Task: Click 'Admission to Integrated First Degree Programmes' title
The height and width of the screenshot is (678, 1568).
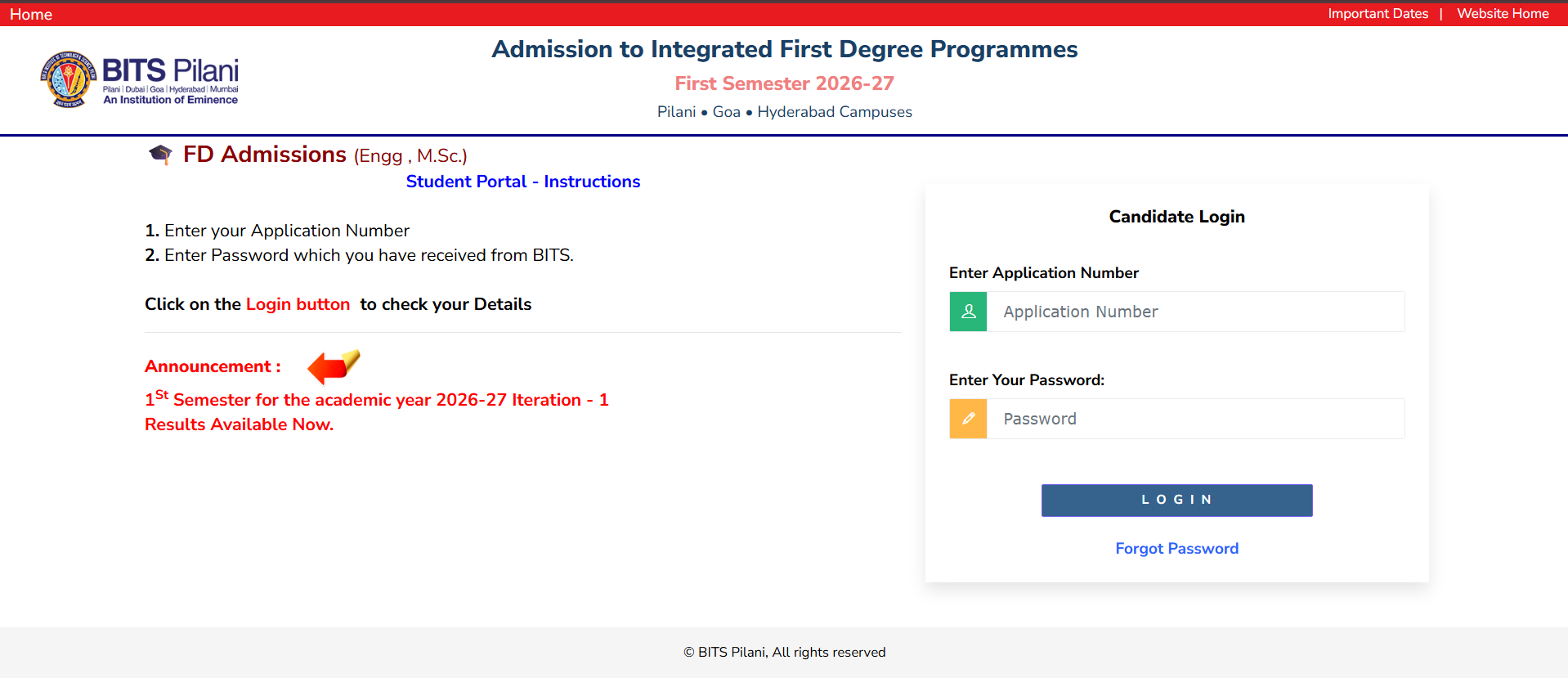Action: coord(784,49)
